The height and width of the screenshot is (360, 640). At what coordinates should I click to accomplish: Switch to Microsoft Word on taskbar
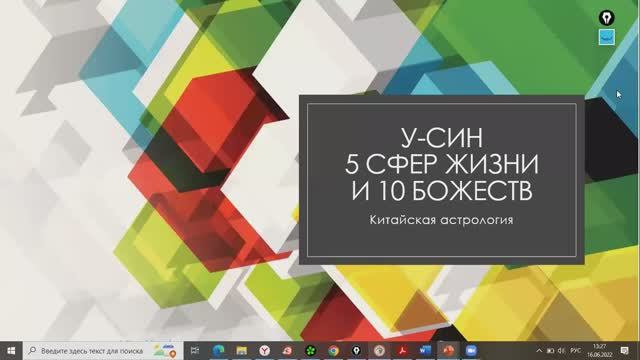click(x=425, y=351)
